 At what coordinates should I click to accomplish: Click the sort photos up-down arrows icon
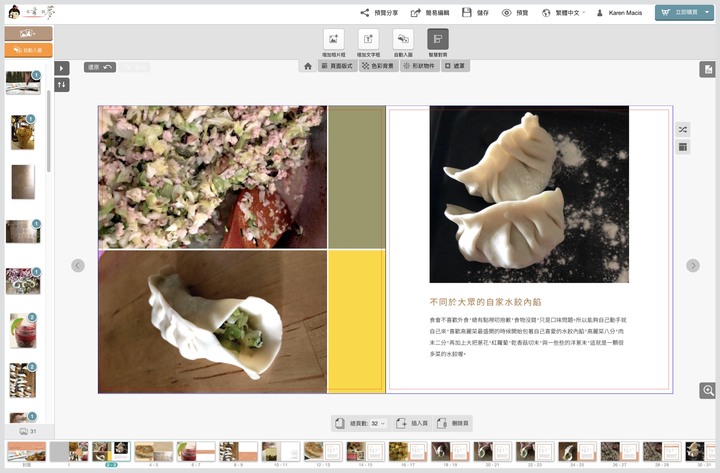coord(62,85)
